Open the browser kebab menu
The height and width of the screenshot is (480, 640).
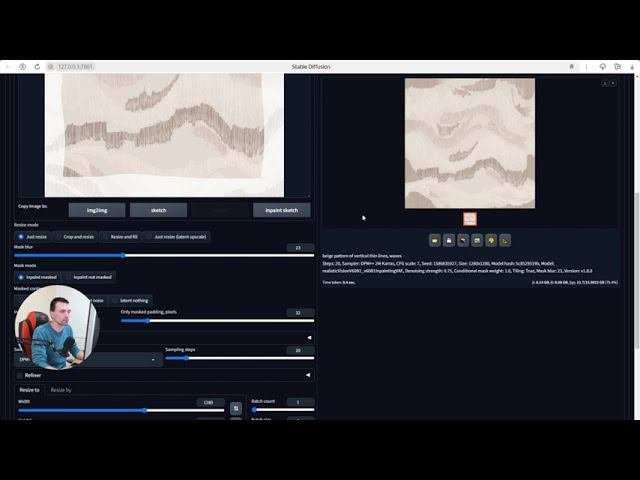(587, 67)
